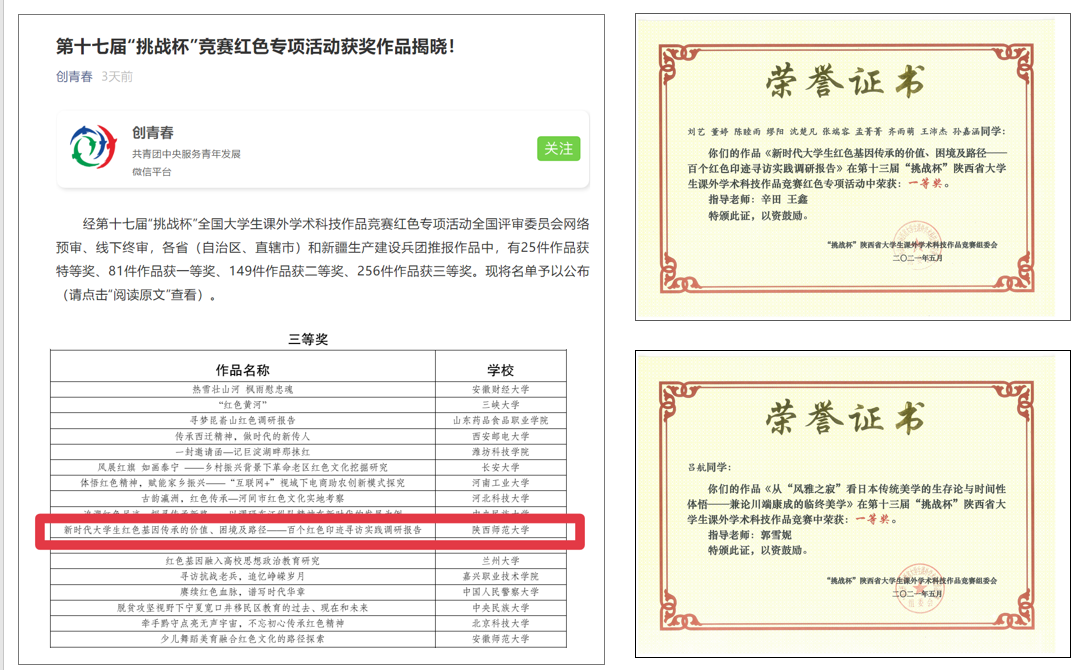Click the red-boxed 新时代大学生红色基因 row
This screenshot has height=670, width=1082.
(x=242, y=530)
